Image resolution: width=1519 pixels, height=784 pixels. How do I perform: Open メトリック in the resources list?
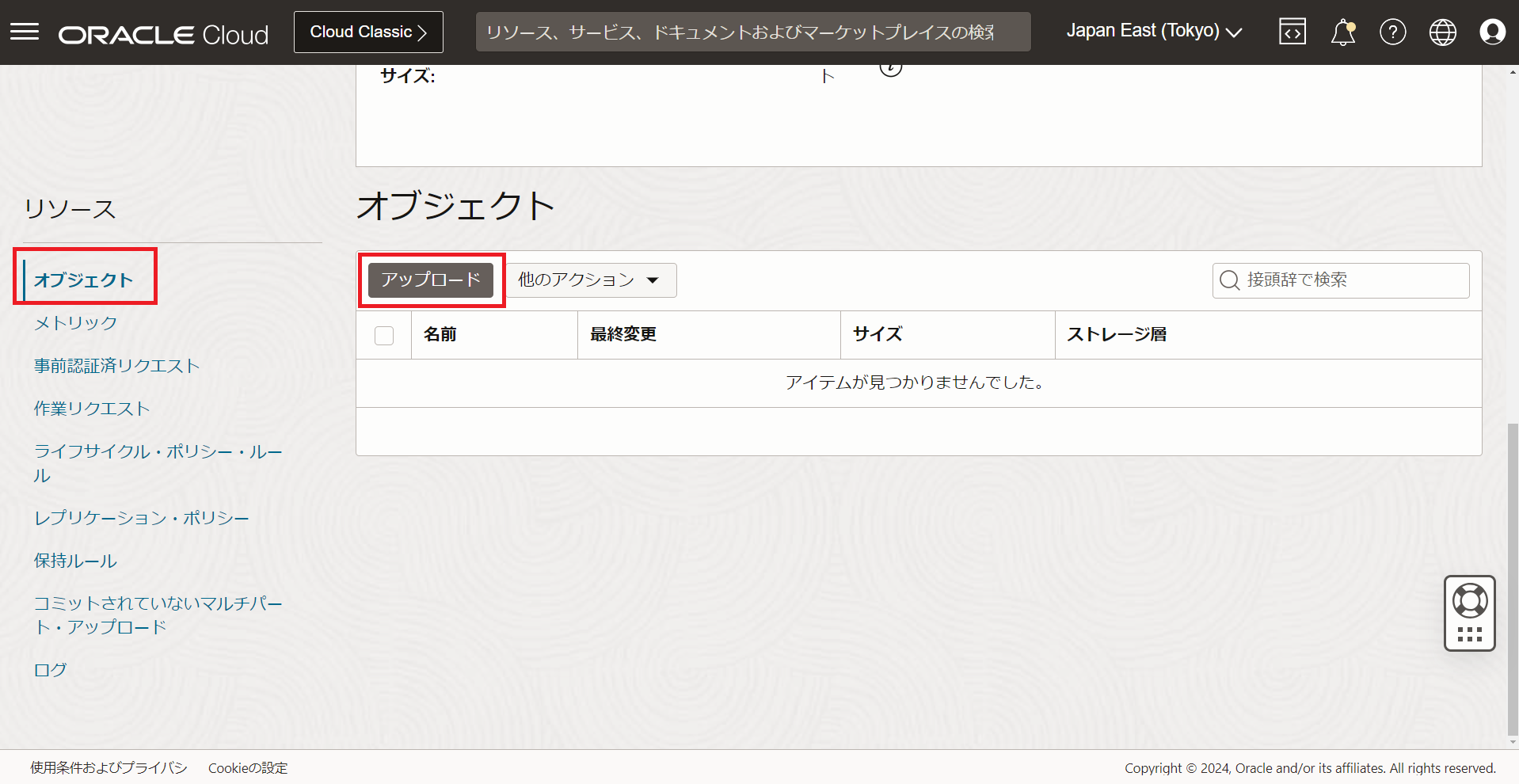point(75,323)
